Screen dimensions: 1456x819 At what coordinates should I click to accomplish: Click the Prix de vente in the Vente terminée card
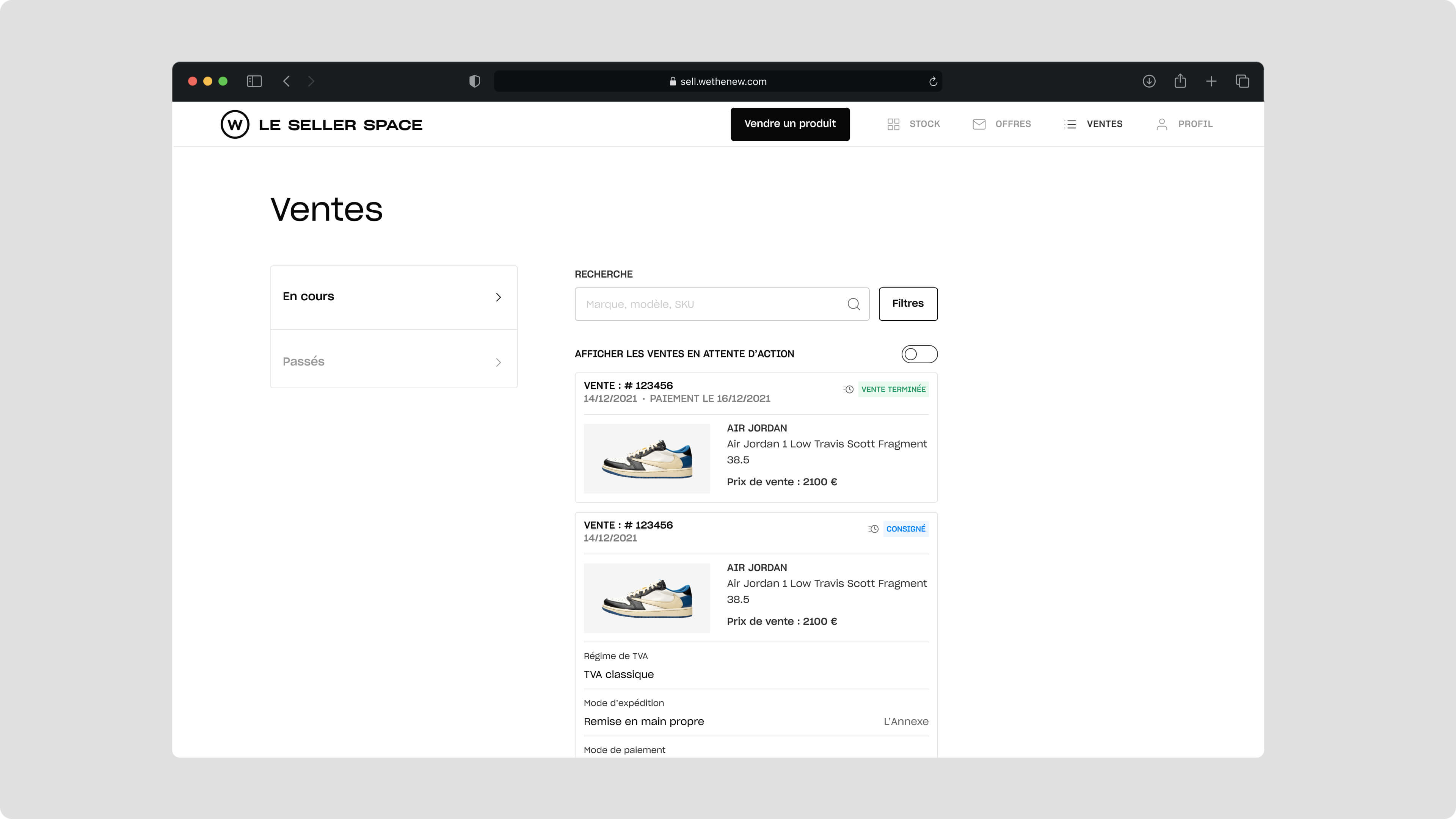coord(782,482)
